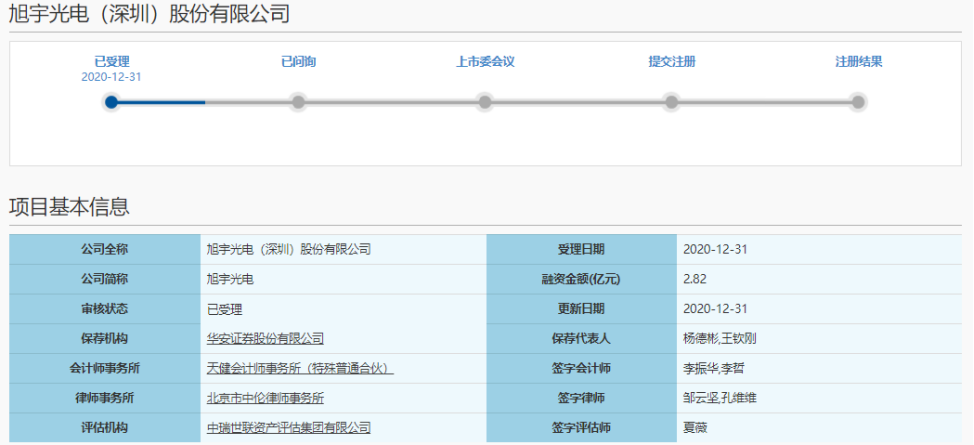Viewport: 974px width, 445px height.
Task: Click the 更新日期 header cell
Action: (x=581, y=309)
